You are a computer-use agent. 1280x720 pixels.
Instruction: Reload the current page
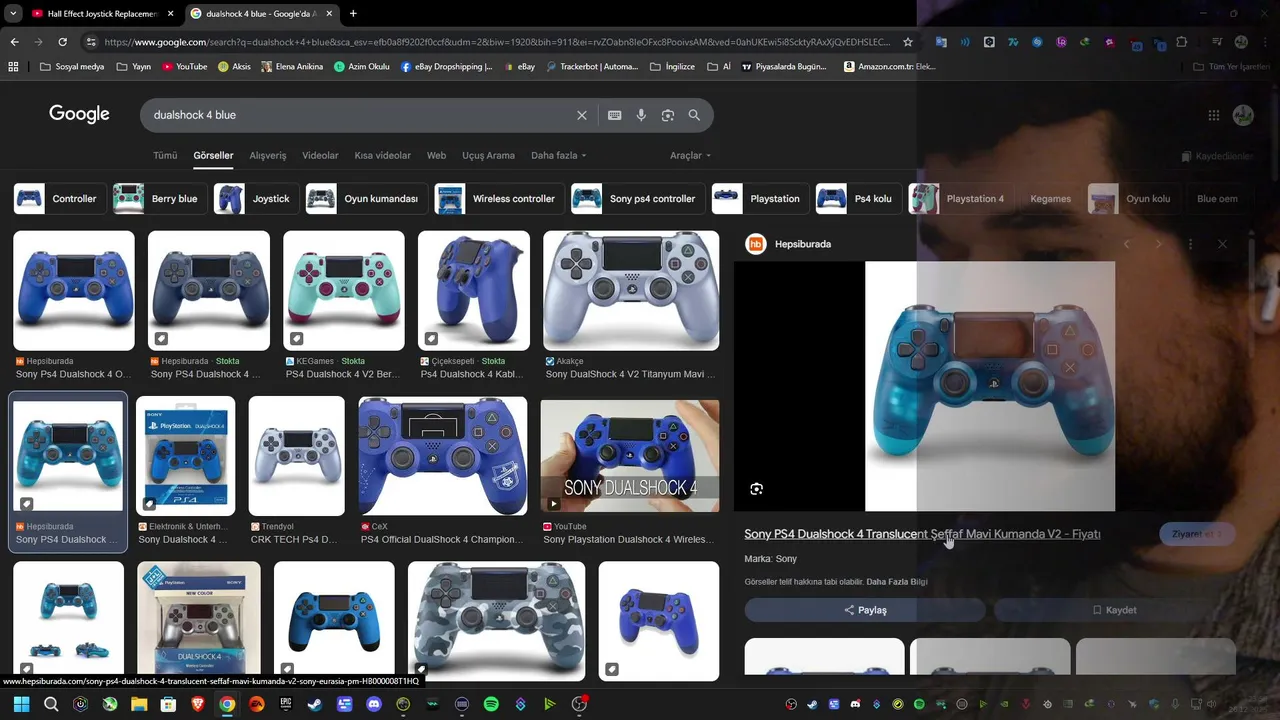point(62,42)
